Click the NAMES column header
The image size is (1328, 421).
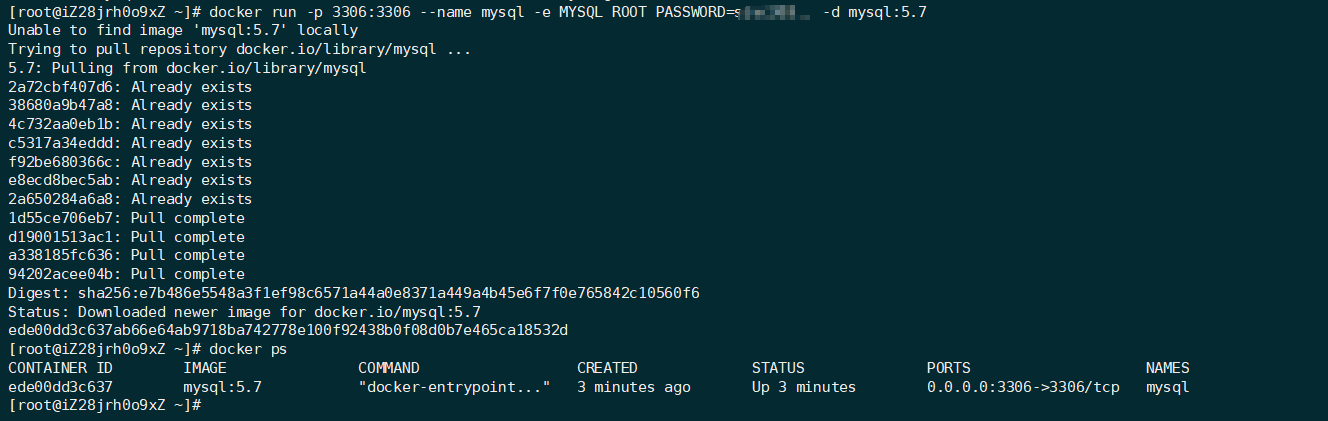pyautogui.click(x=1167, y=368)
